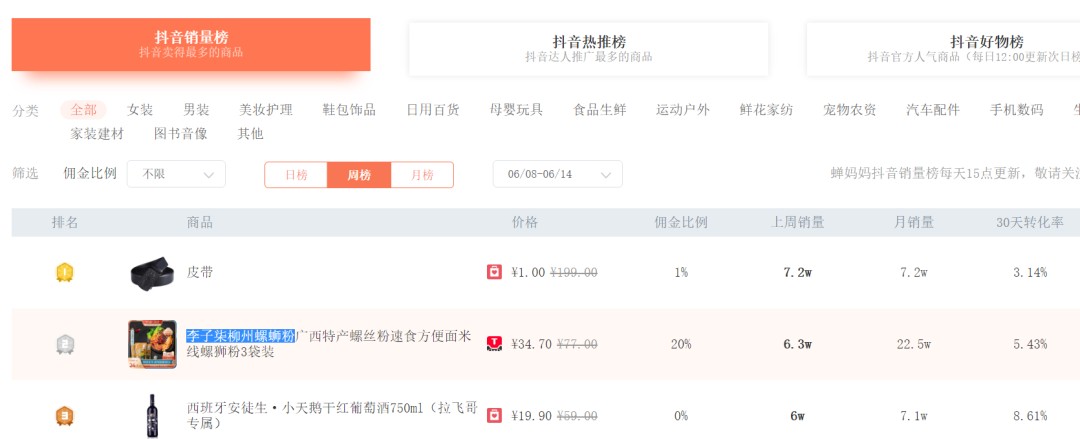Click the Tmall icon beside ¥34.70
This screenshot has height=439, width=1080.
tap(494, 344)
